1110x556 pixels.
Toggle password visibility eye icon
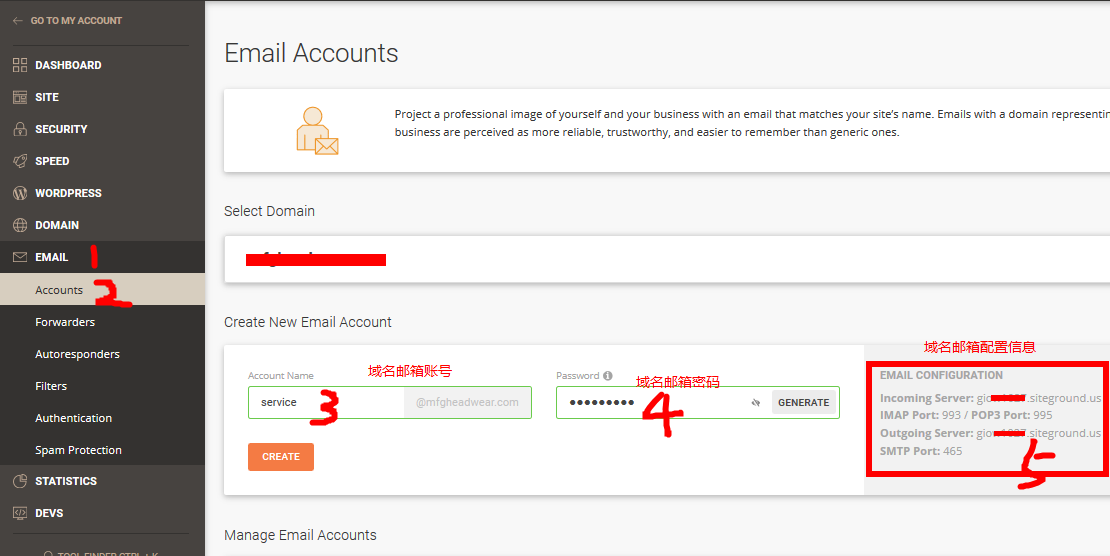[757, 403]
